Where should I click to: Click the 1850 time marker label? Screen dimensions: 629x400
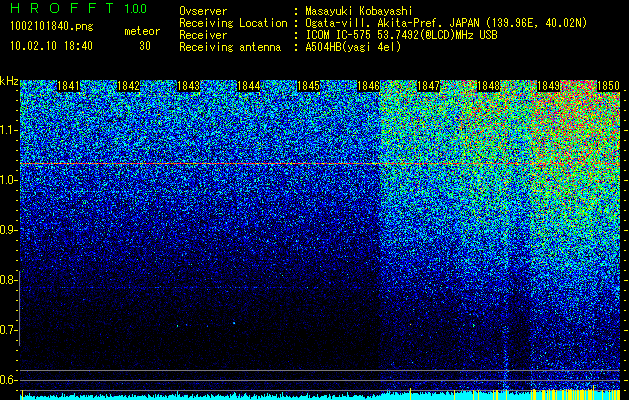click(x=609, y=86)
